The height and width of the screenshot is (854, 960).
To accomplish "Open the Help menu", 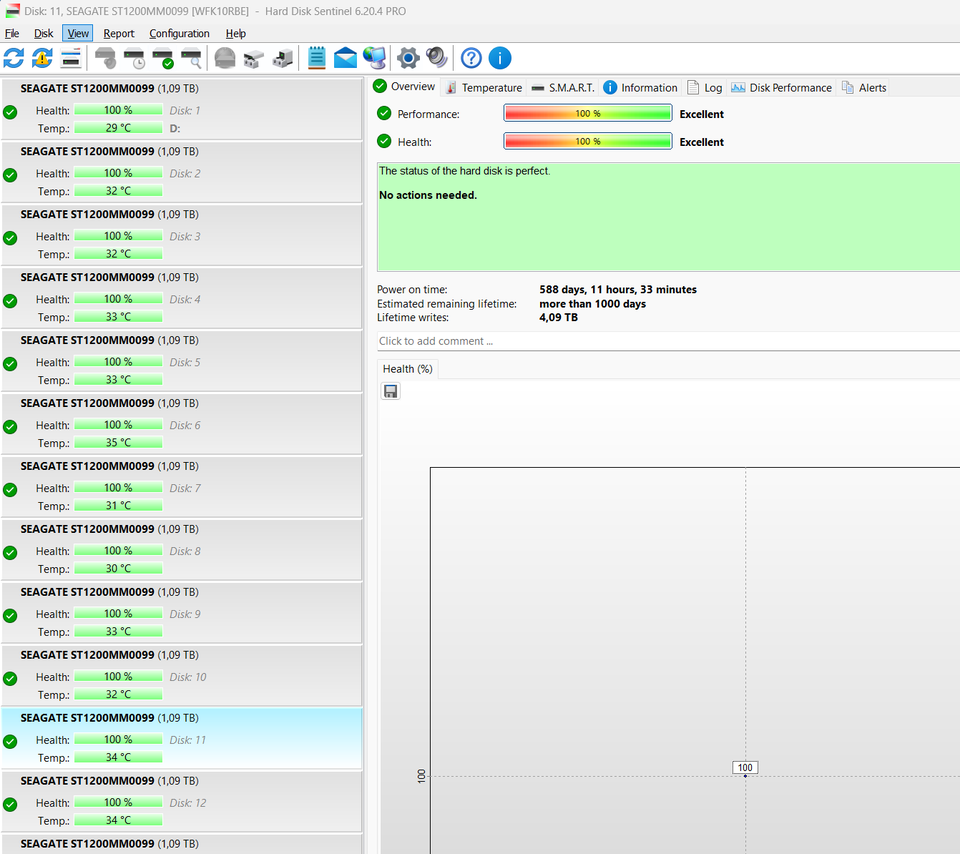I will tap(236, 33).
